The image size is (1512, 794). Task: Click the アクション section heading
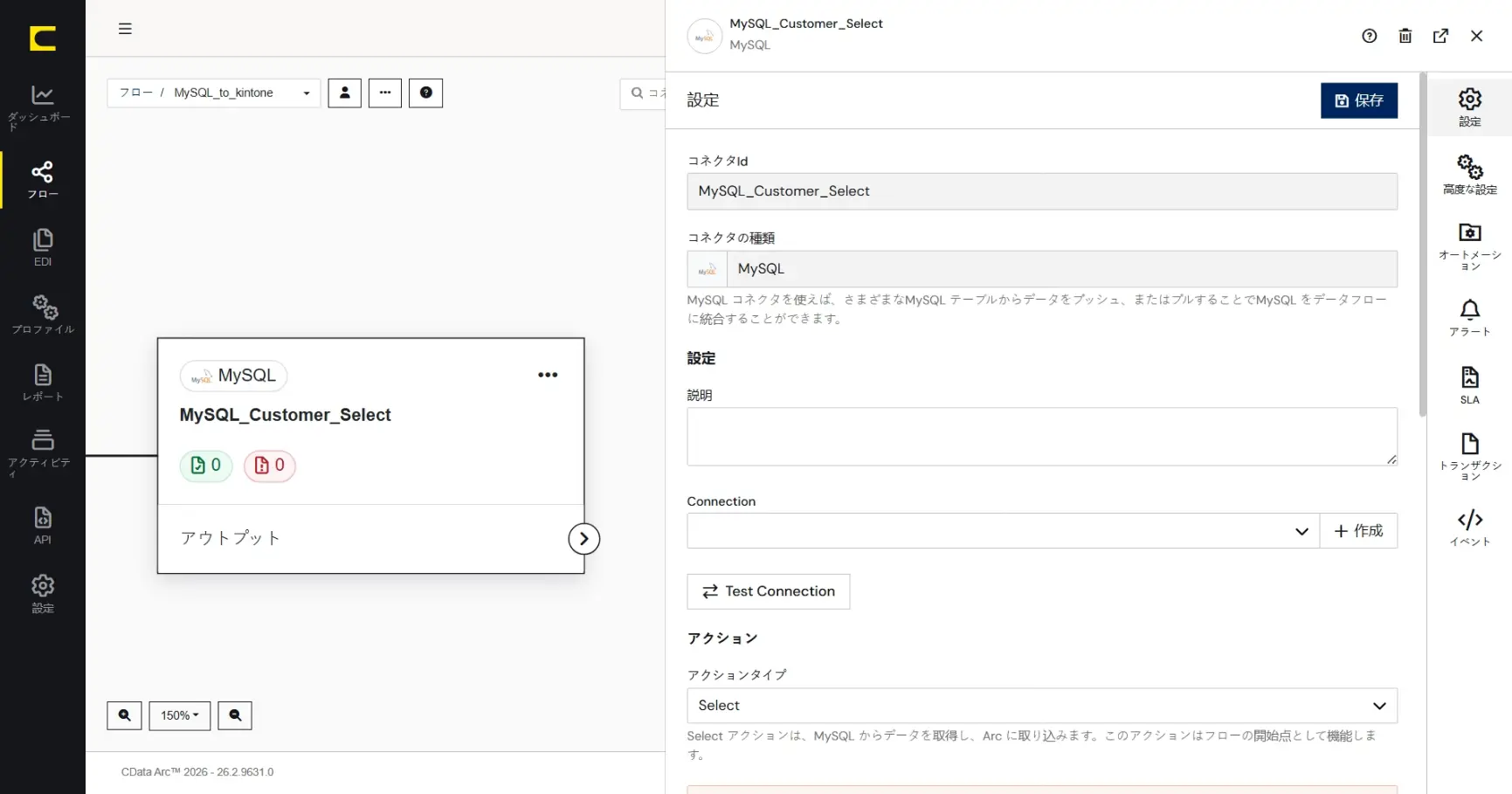(x=722, y=639)
